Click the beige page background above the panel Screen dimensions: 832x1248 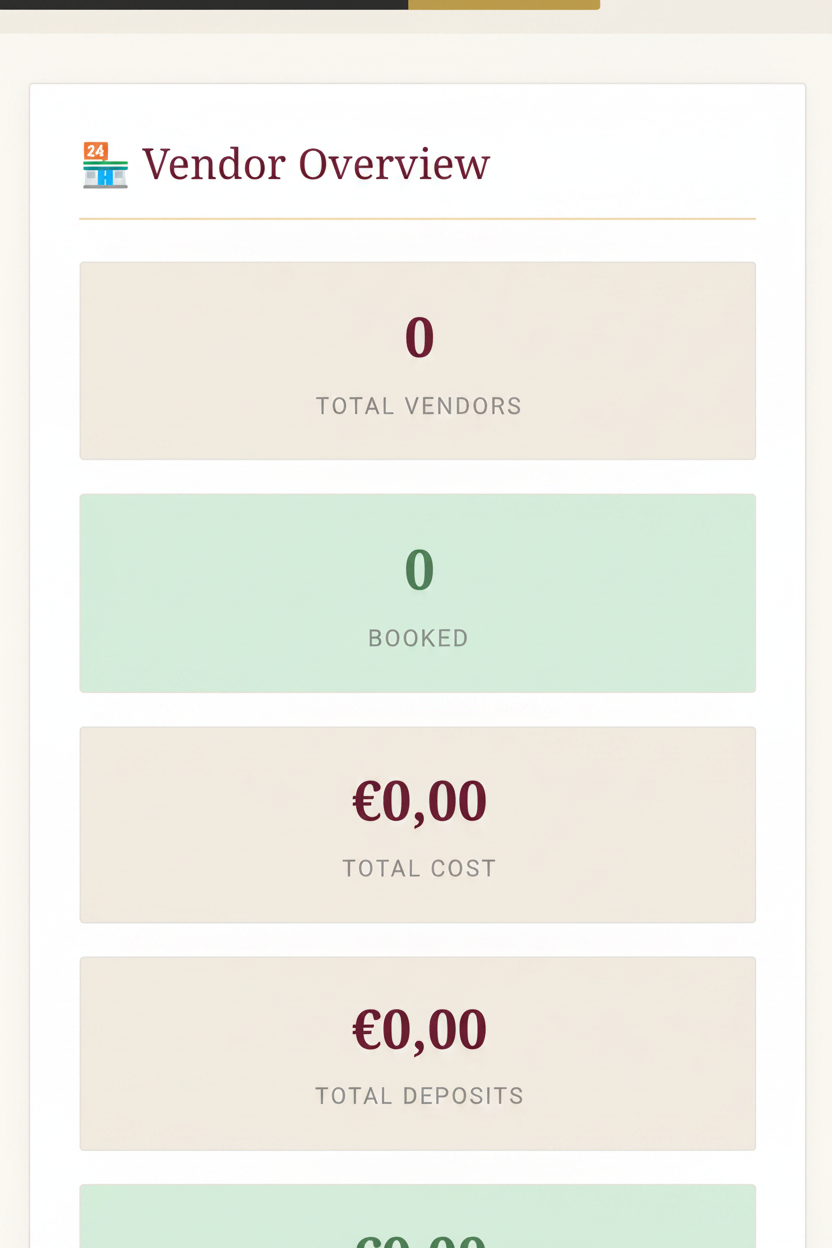(x=416, y=58)
